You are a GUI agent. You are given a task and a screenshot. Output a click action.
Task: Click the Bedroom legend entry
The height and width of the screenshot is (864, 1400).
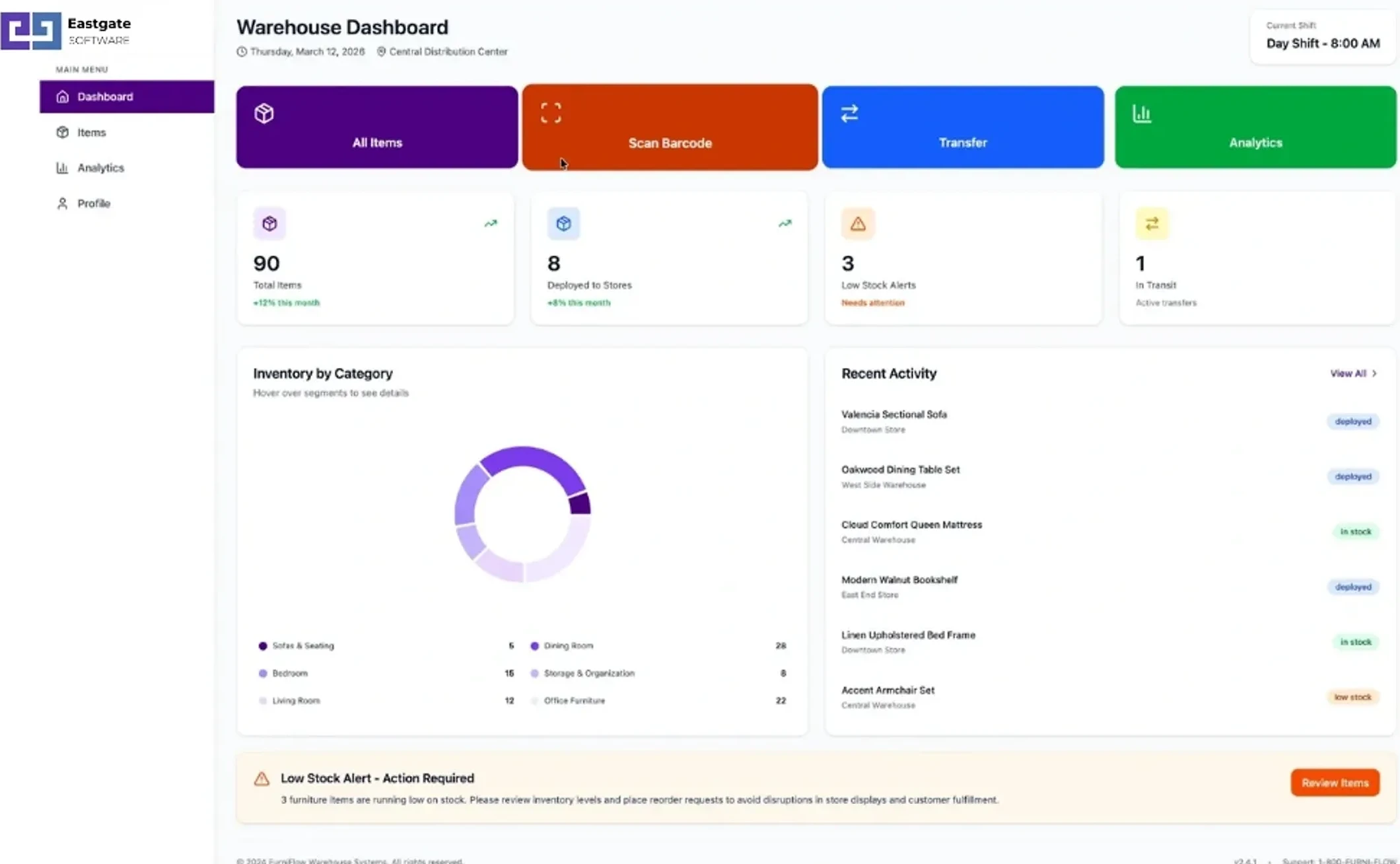[x=386, y=673]
